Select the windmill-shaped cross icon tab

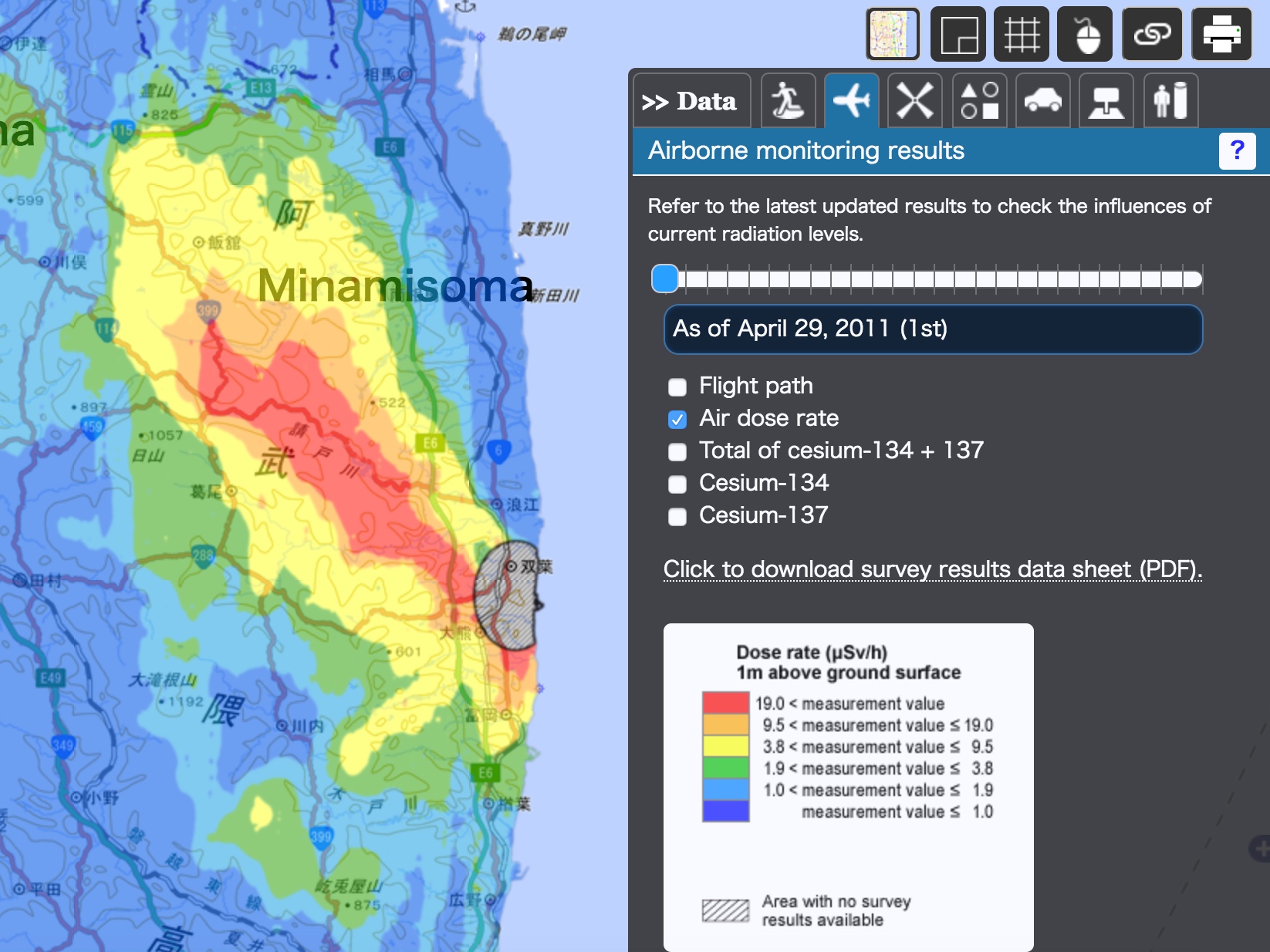[x=915, y=101]
